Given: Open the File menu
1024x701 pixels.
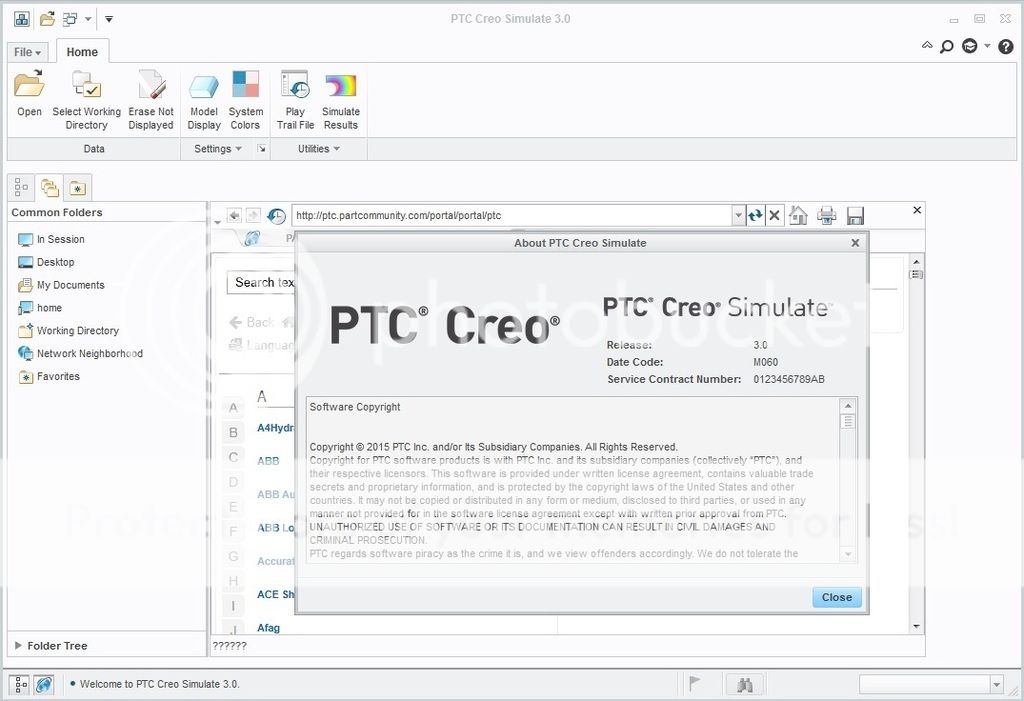Looking at the screenshot, I should tap(27, 52).
